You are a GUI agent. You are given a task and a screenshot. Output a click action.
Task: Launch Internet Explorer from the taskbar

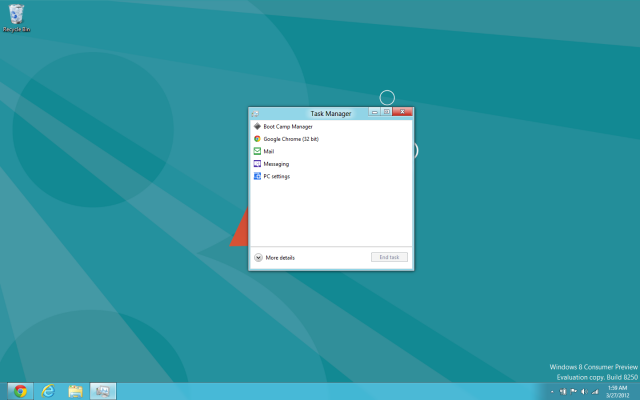pyautogui.click(x=47, y=390)
